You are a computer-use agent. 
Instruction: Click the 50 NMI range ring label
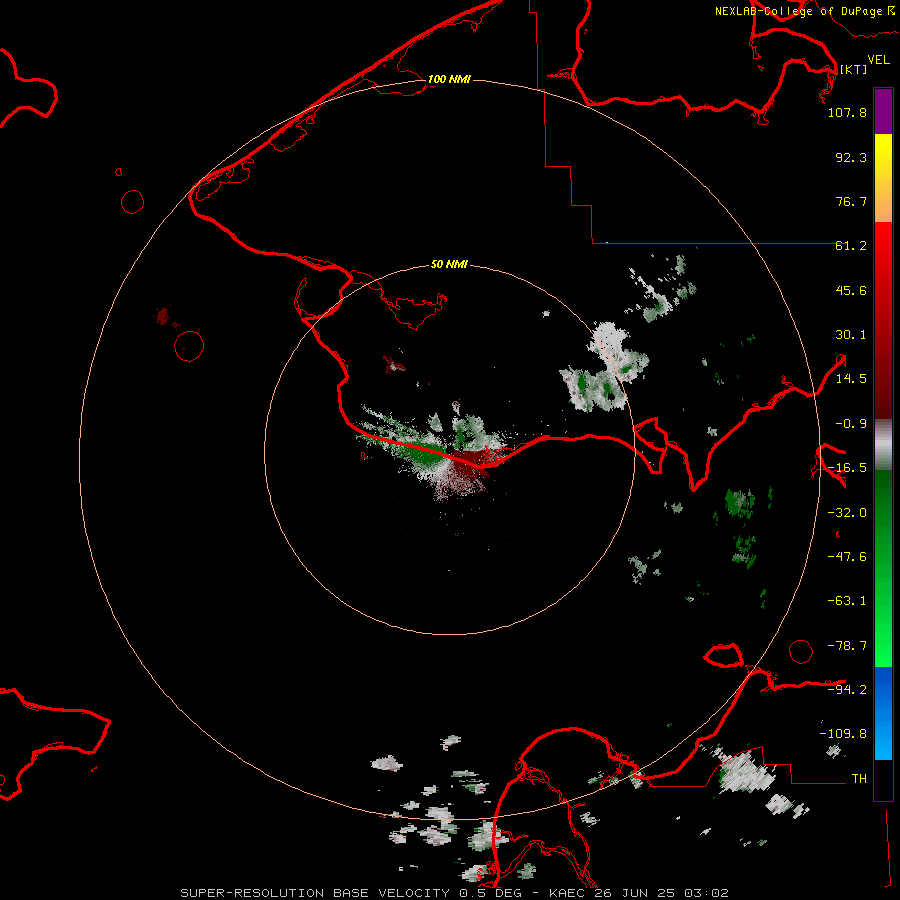[449, 264]
